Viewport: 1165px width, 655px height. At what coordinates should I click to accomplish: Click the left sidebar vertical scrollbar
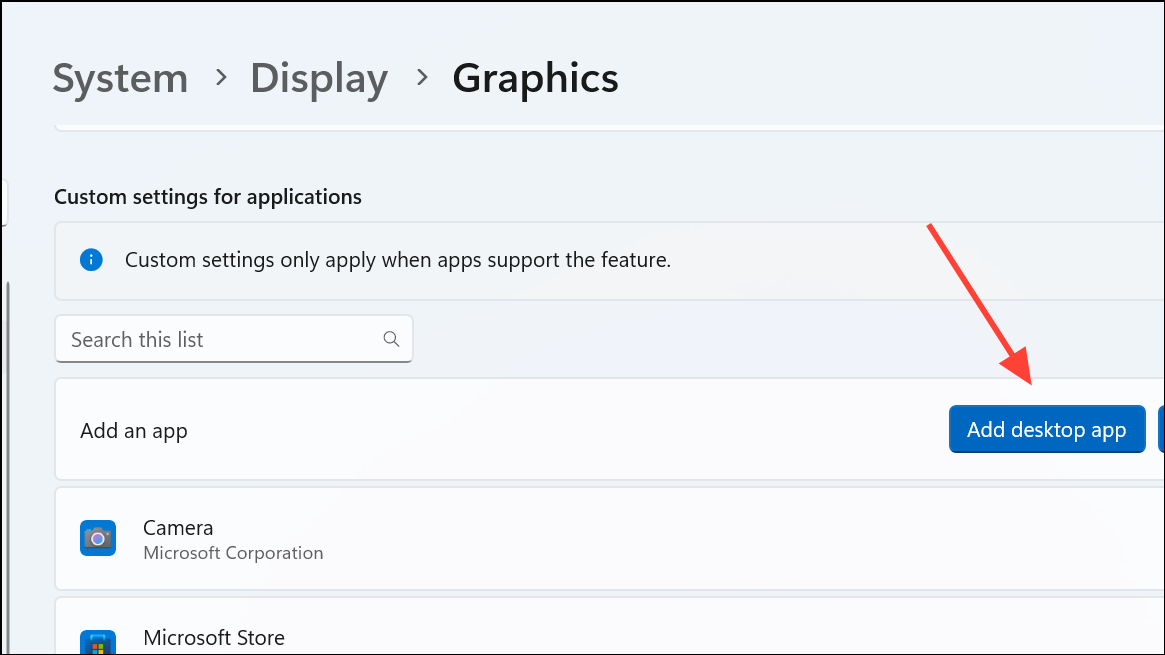click(6, 450)
